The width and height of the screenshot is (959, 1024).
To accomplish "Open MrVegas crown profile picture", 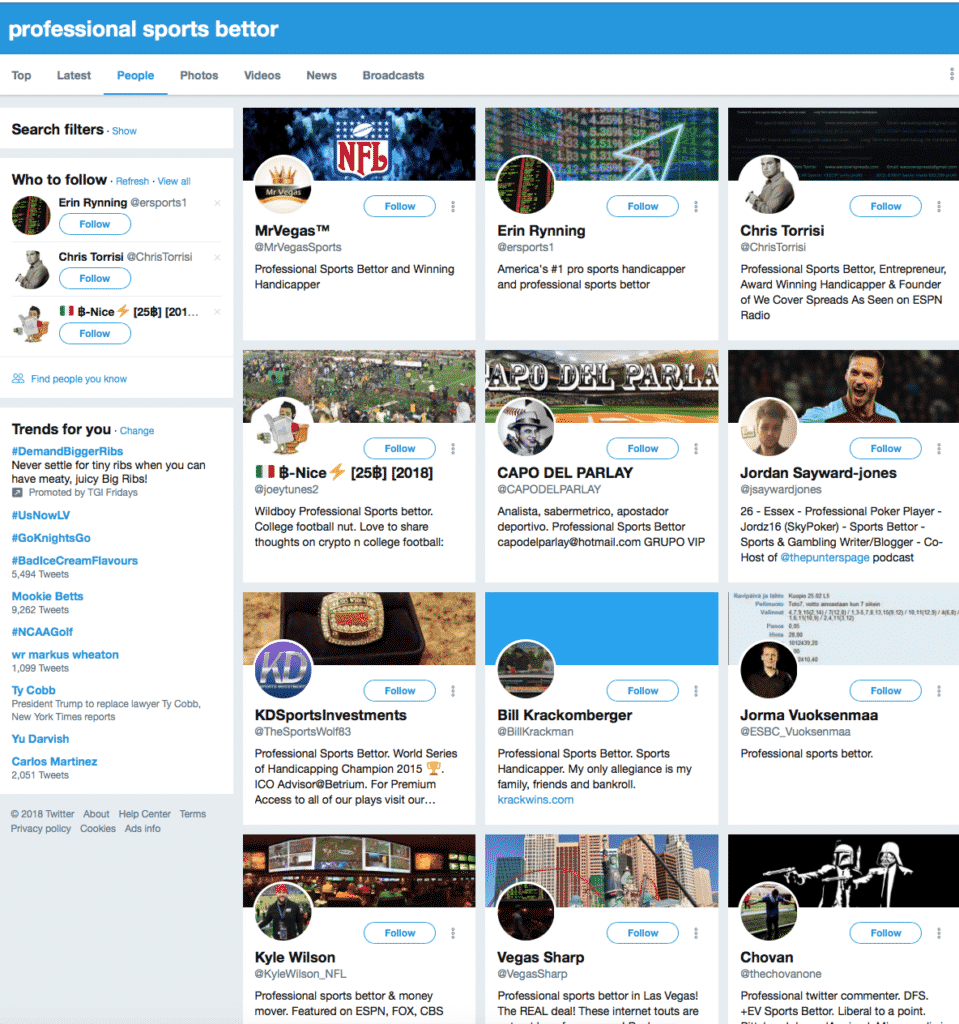I will (x=283, y=185).
